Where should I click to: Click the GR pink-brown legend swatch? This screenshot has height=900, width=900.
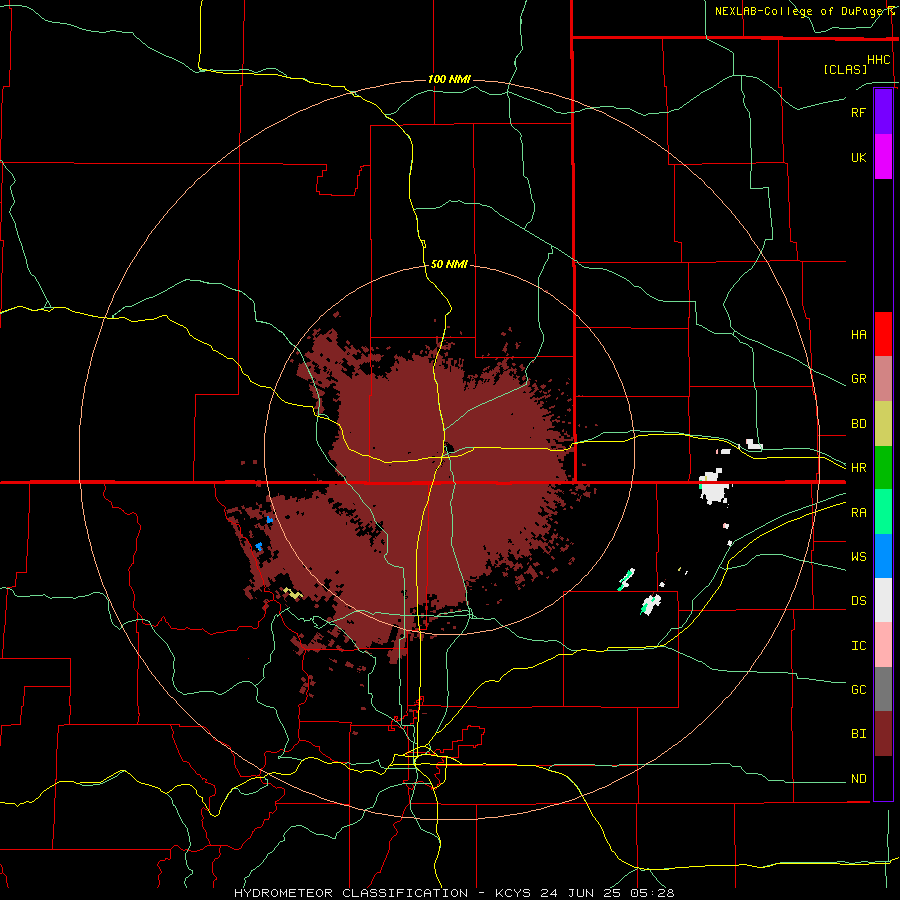click(883, 379)
